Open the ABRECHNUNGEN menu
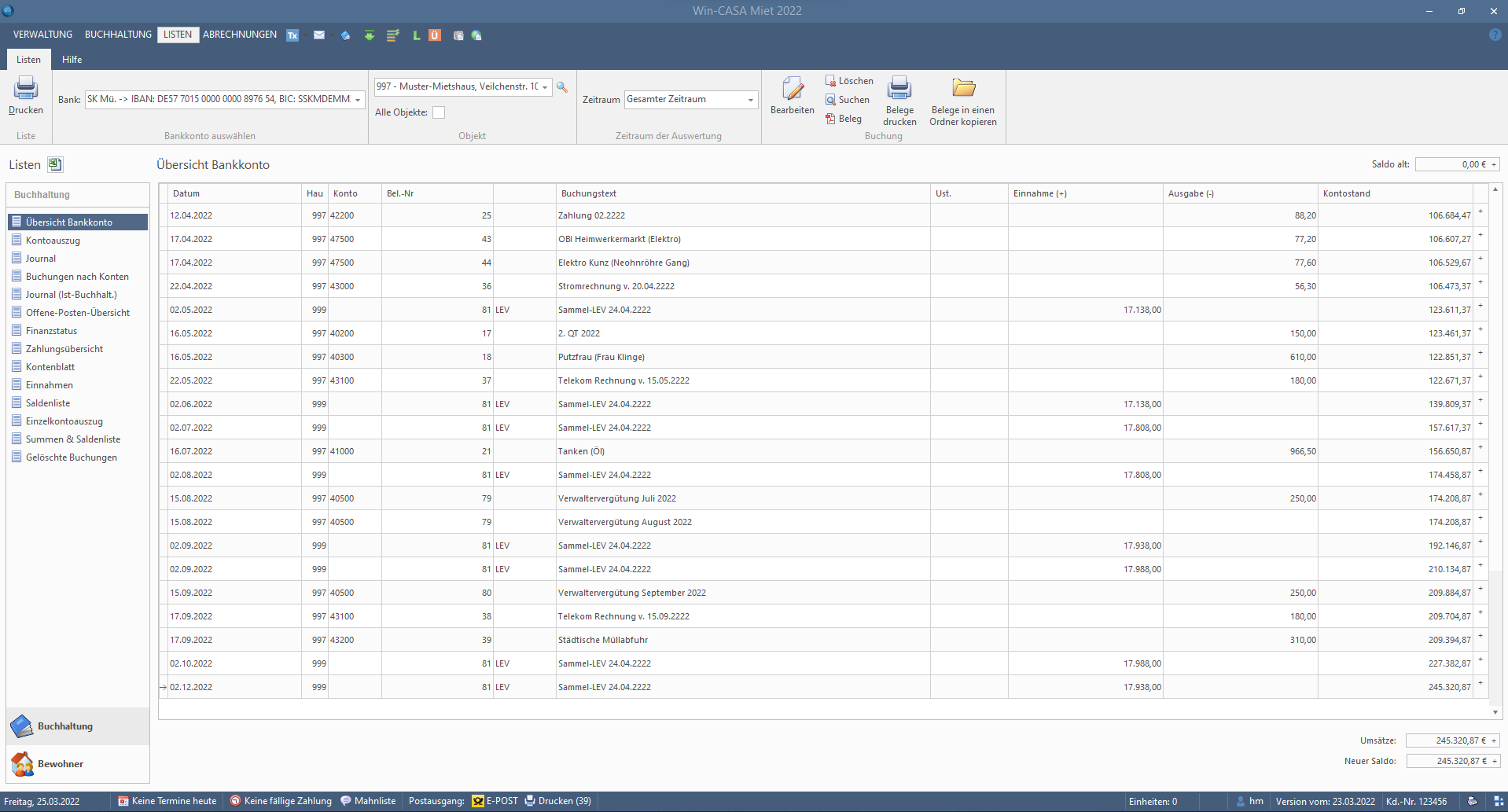Image resolution: width=1508 pixels, height=812 pixels. click(240, 35)
